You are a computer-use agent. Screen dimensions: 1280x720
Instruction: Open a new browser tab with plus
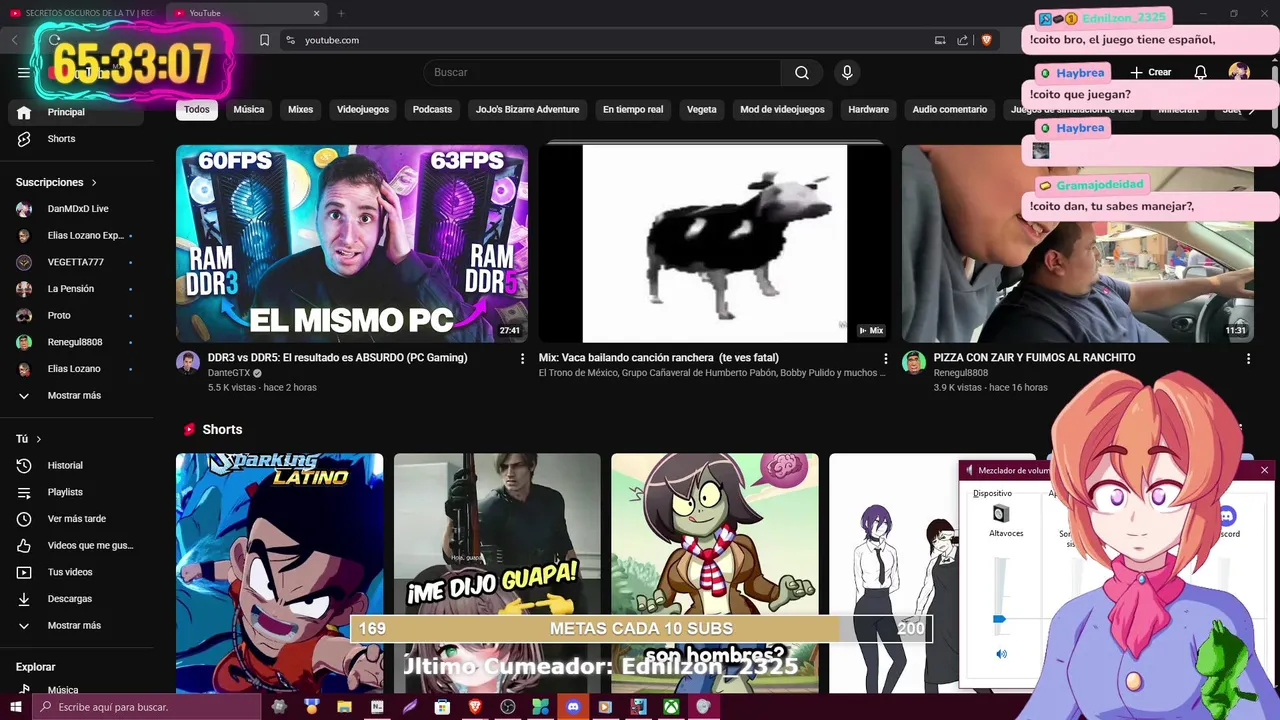[x=341, y=13]
